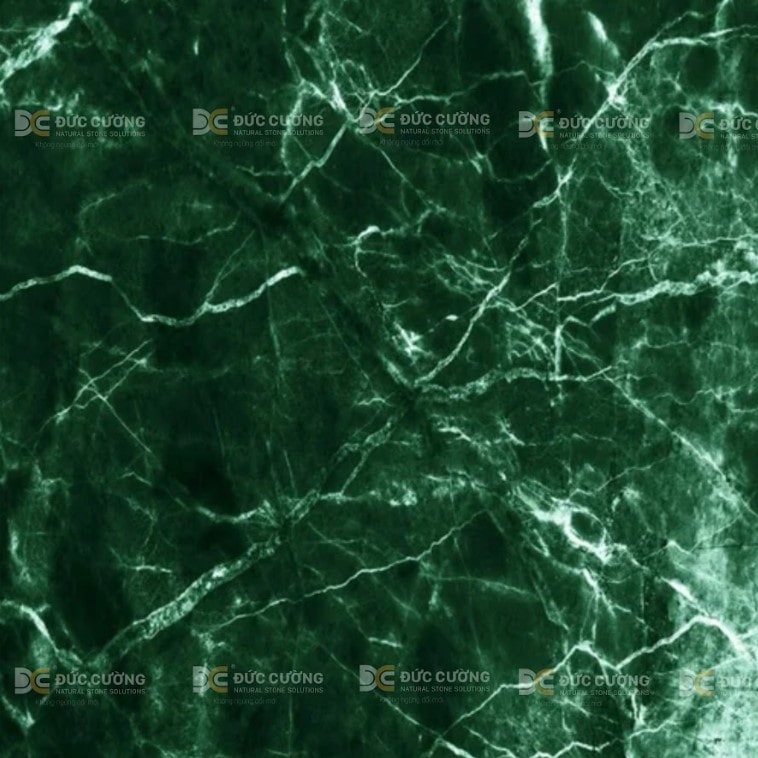Click the second DC logo in the bottom row
The image size is (758, 758).
click(x=210, y=680)
